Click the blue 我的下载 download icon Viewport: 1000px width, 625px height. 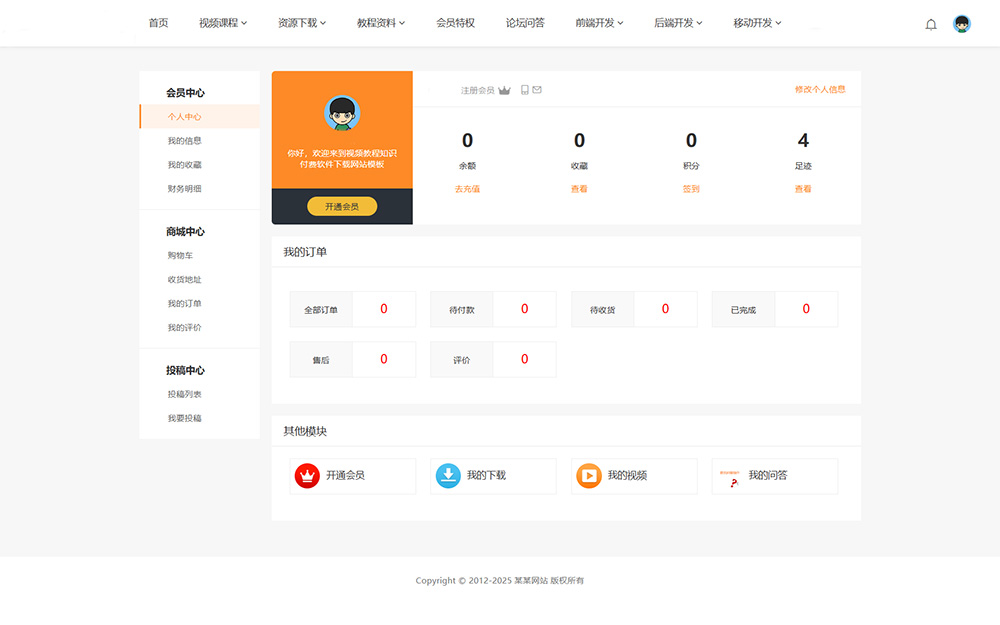[448, 476]
